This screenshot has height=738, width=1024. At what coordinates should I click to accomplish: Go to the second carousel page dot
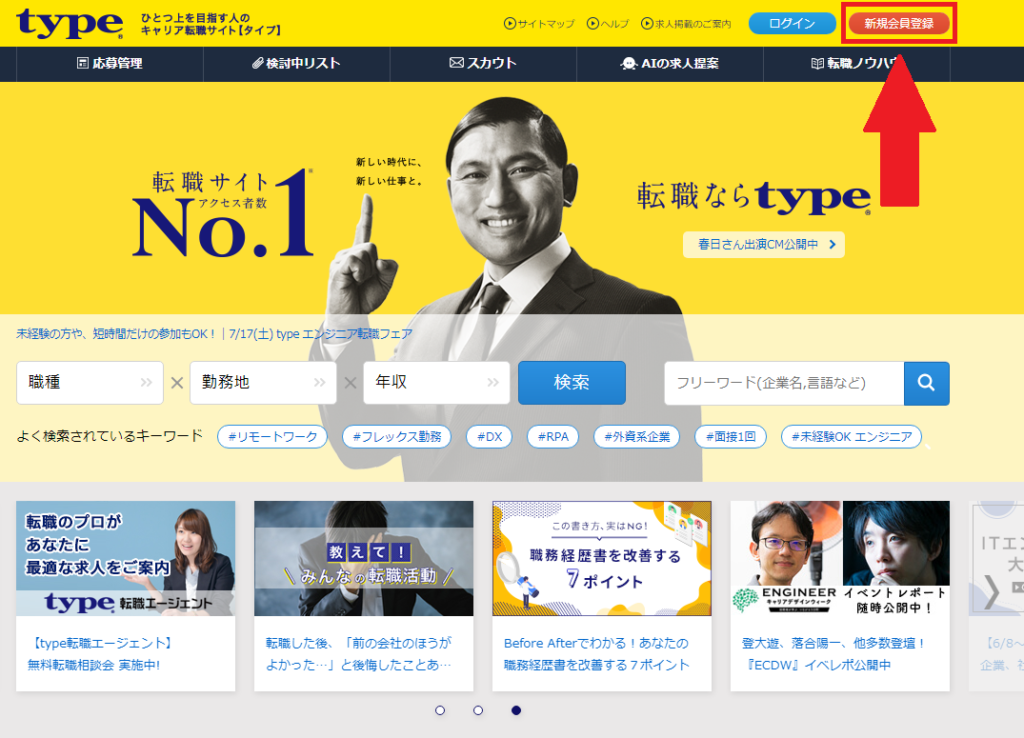click(478, 710)
